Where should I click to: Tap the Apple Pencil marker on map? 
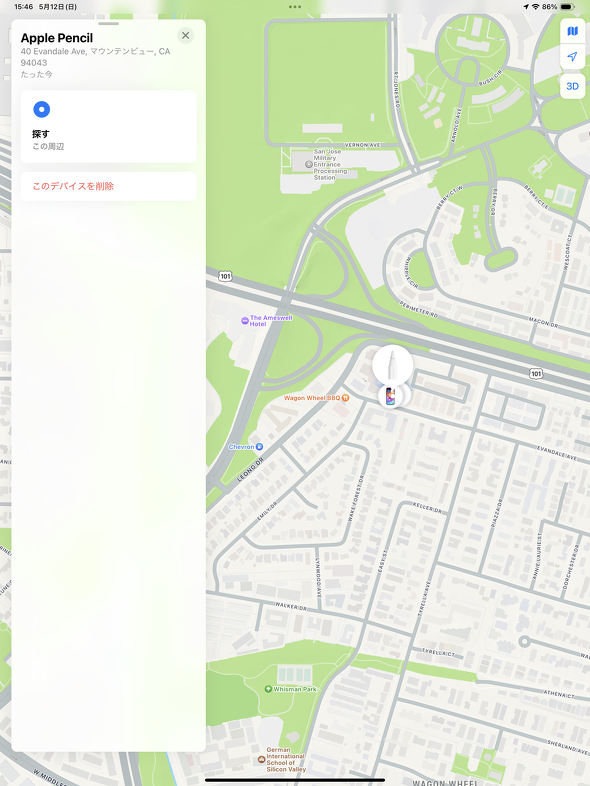pyautogui.click(x=392, y=364)
